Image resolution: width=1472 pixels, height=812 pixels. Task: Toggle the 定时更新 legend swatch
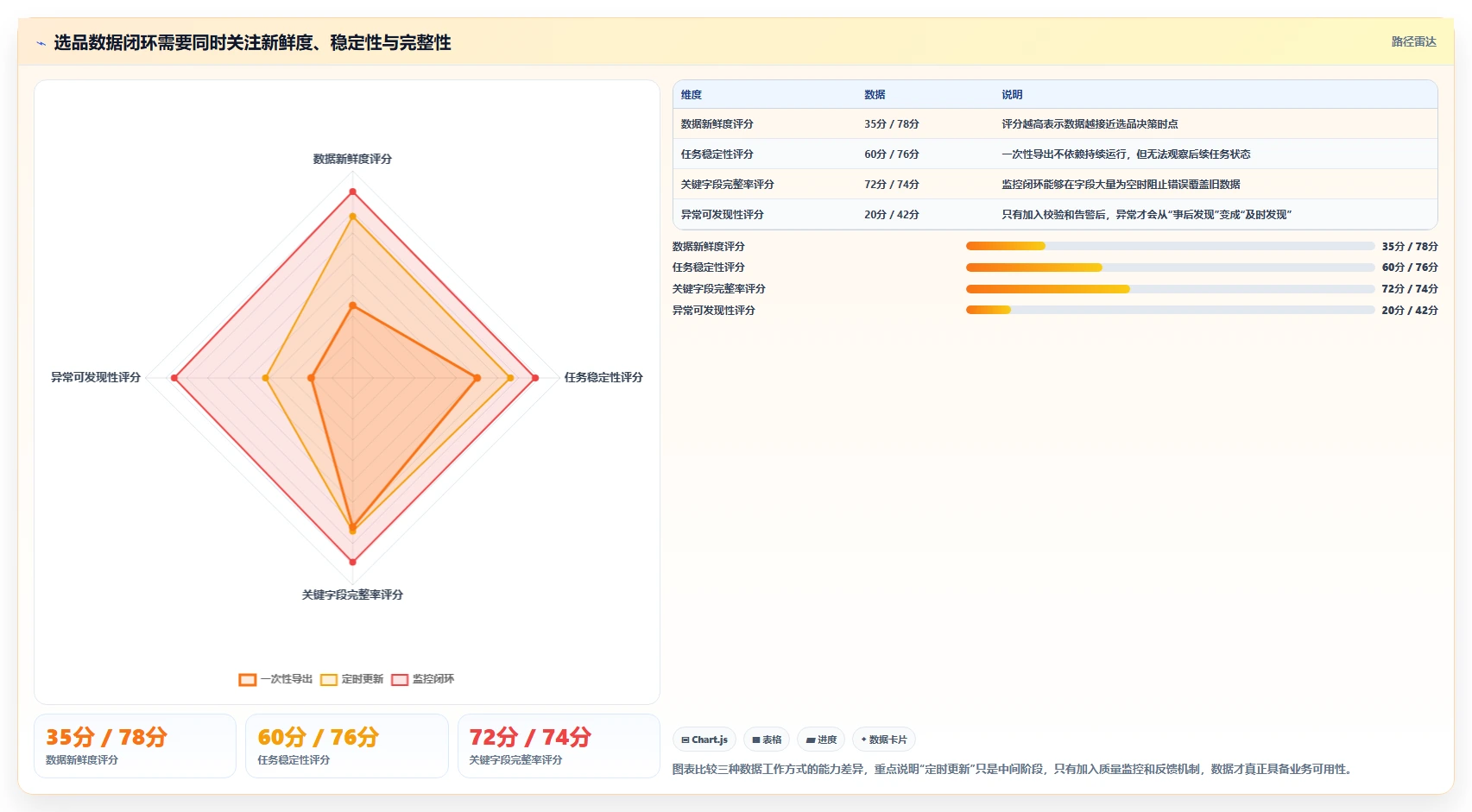329,680
